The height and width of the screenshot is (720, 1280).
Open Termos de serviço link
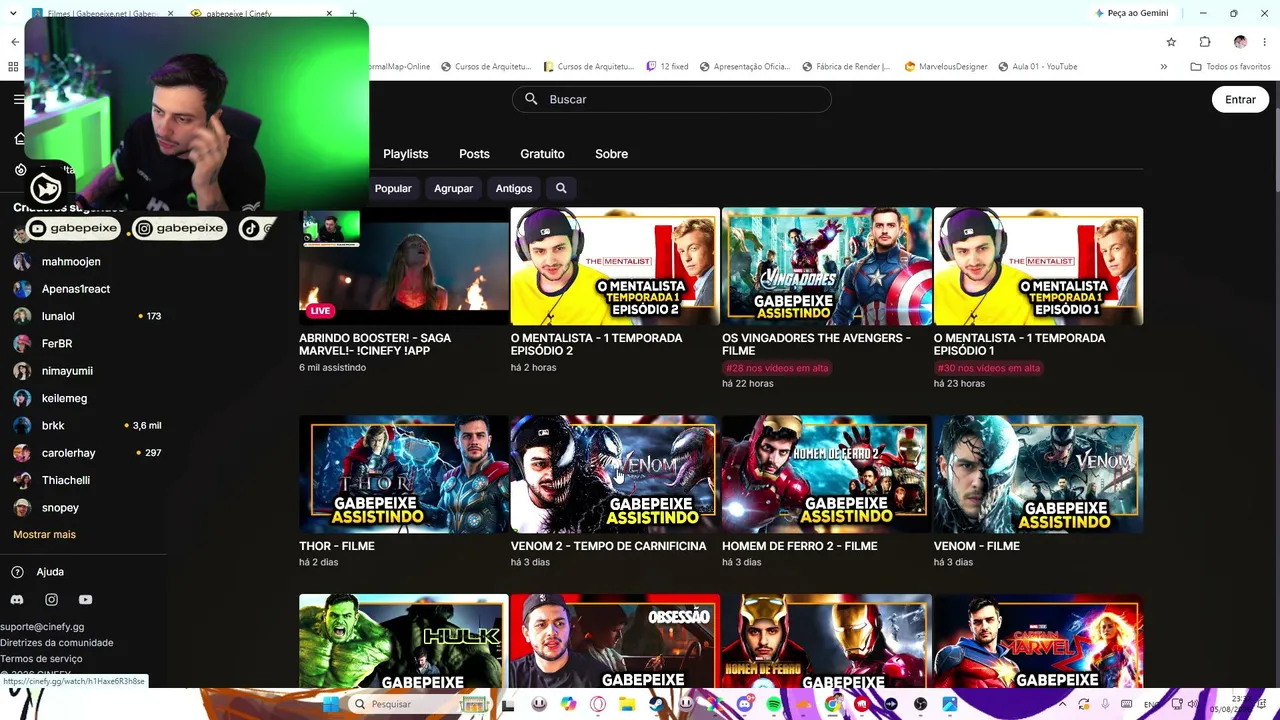click(x=41, y=659)
